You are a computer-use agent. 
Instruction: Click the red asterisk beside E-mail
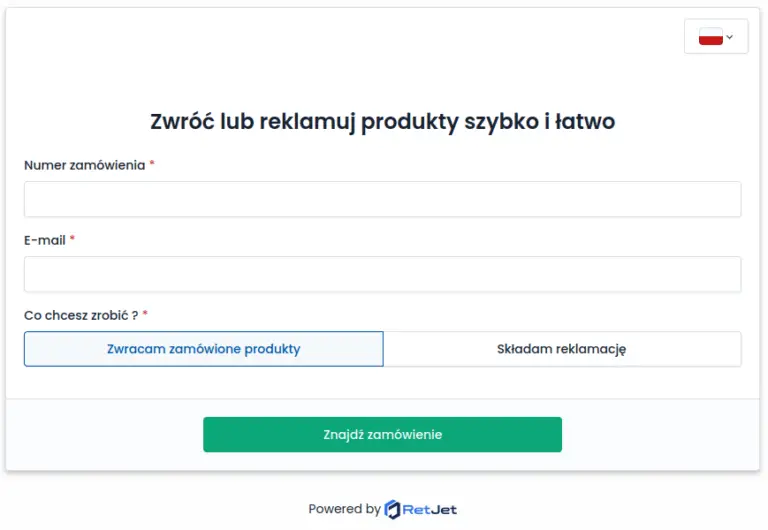(x=72, y=240)
